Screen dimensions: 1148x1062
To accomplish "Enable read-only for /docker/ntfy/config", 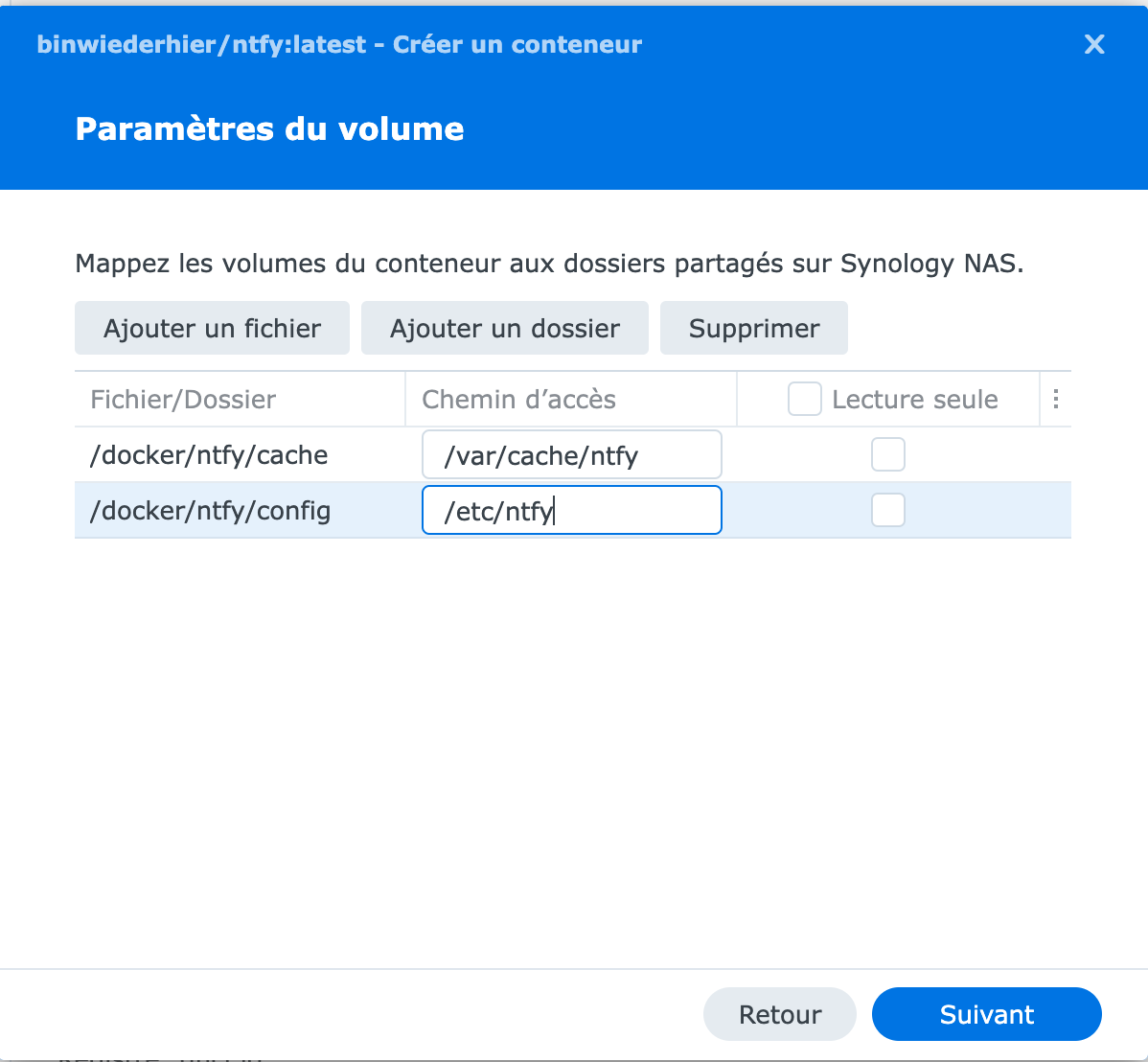I will (887, 511).
